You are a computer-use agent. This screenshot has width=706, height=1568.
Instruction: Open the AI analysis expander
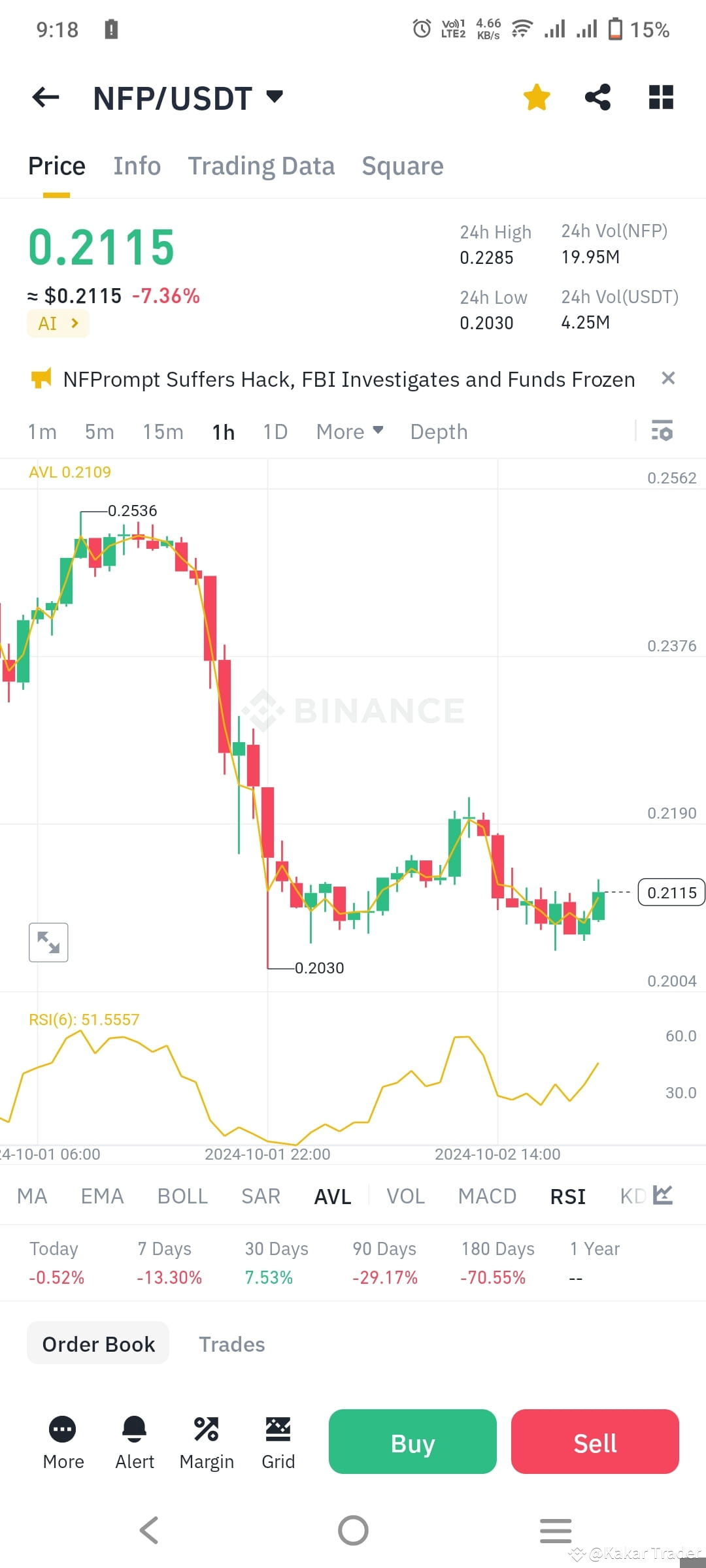point(58,323)
